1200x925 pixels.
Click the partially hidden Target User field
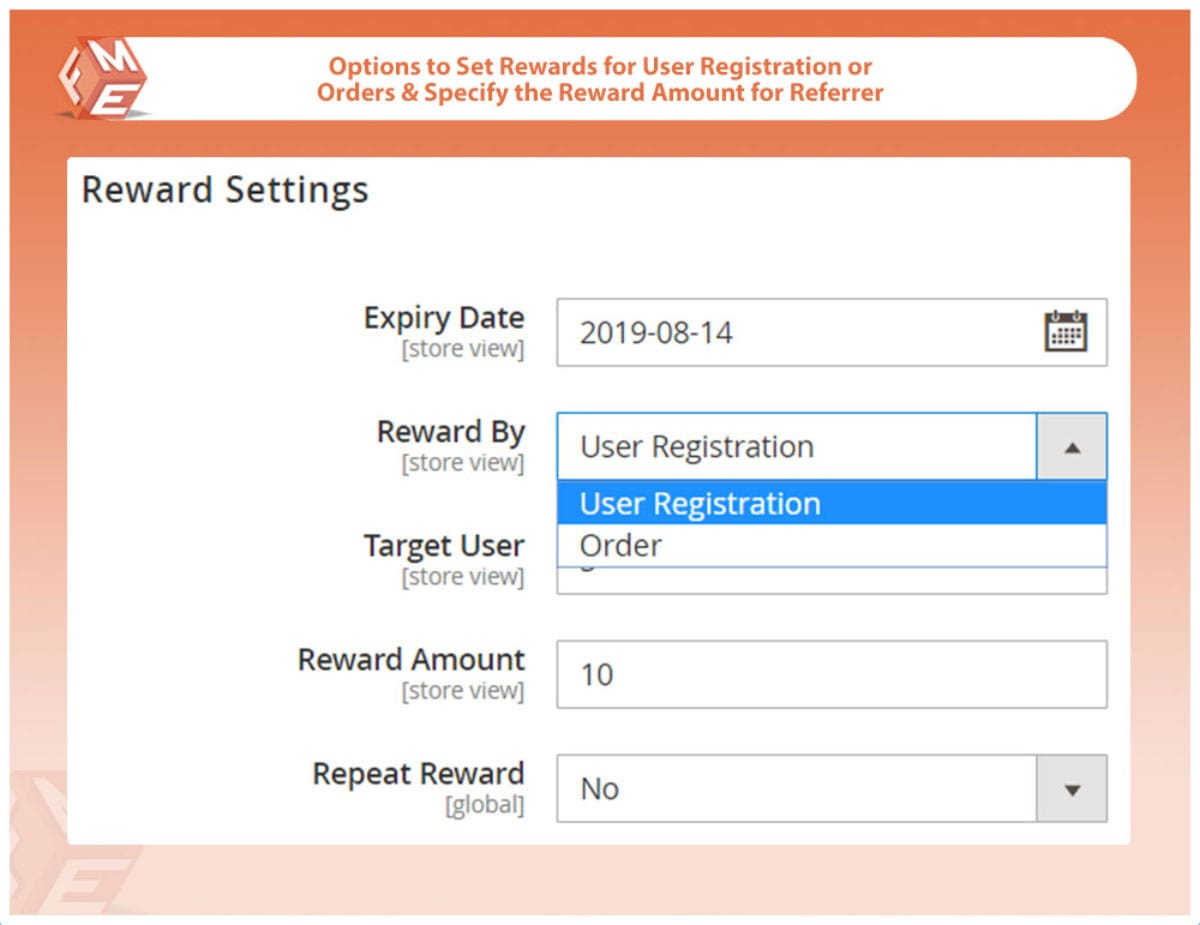point(831,580)
